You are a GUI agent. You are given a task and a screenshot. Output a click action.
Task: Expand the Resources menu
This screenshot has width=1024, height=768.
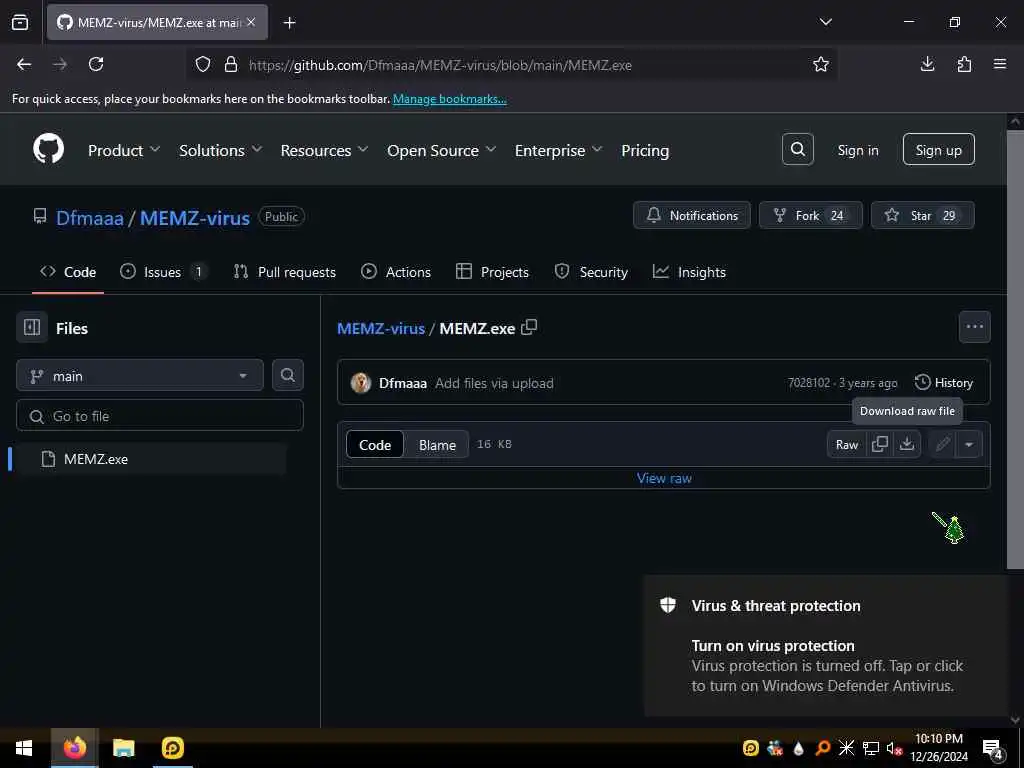coord(324,150)
